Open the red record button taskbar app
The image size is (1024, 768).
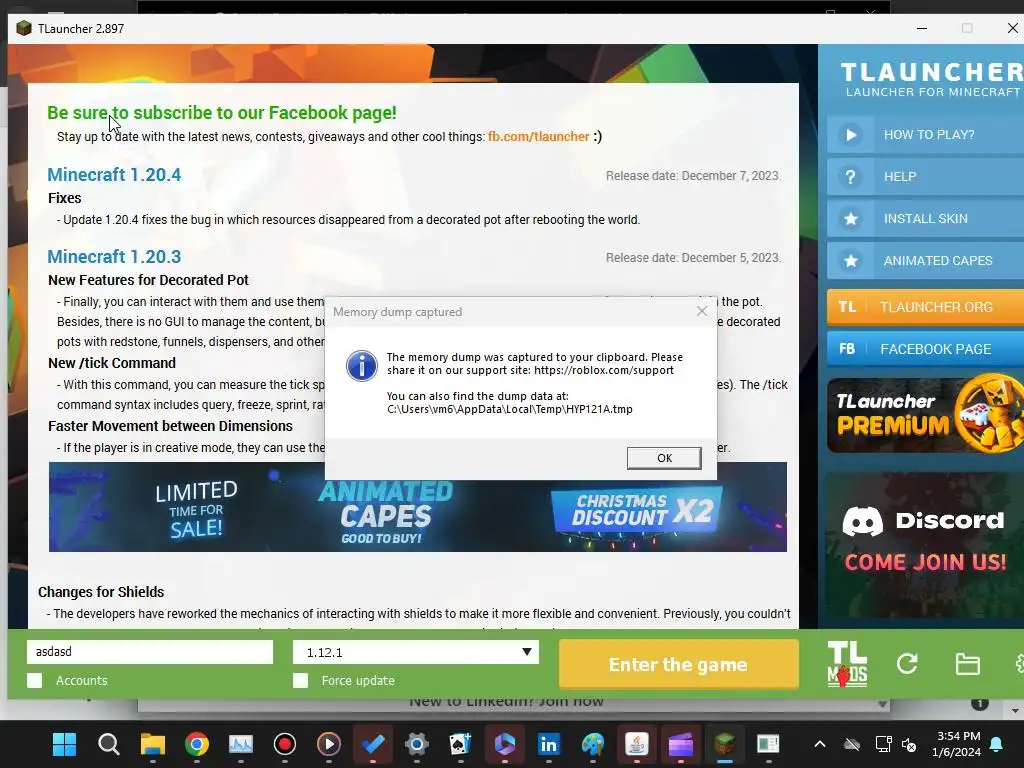coord(285,744)
